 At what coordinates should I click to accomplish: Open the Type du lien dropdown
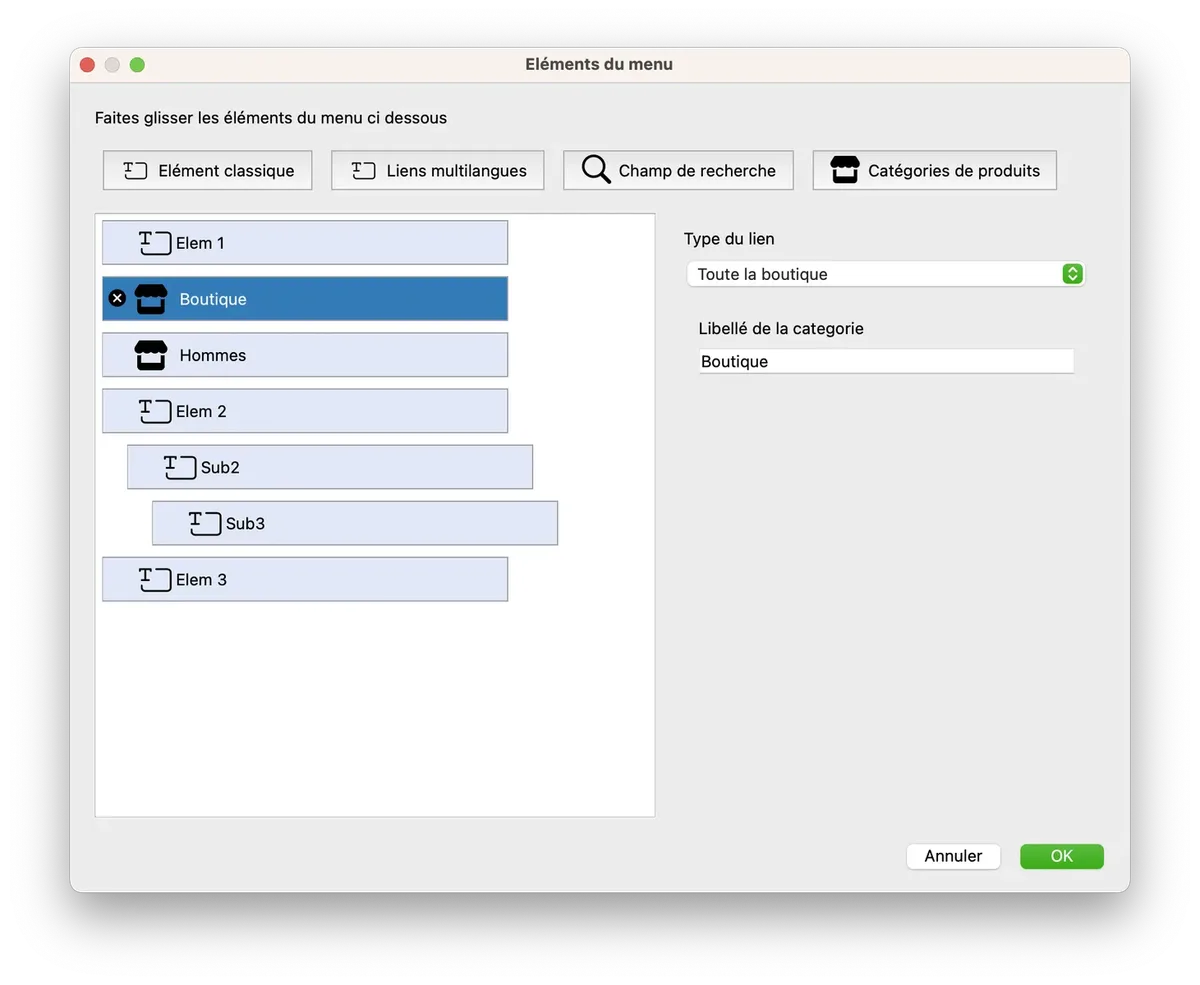coord(885,274)
